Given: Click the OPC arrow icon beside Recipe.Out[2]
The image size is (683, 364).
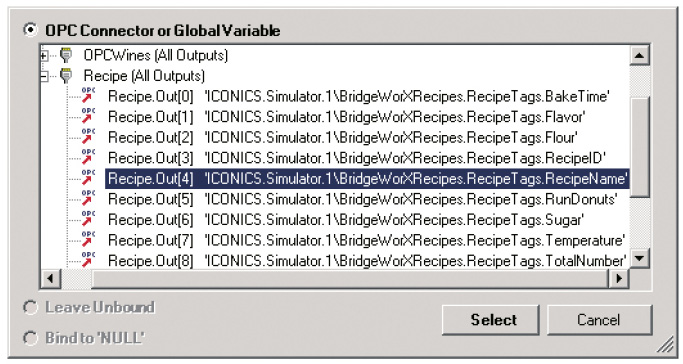Looking at the screenshot, I should 88,137.
